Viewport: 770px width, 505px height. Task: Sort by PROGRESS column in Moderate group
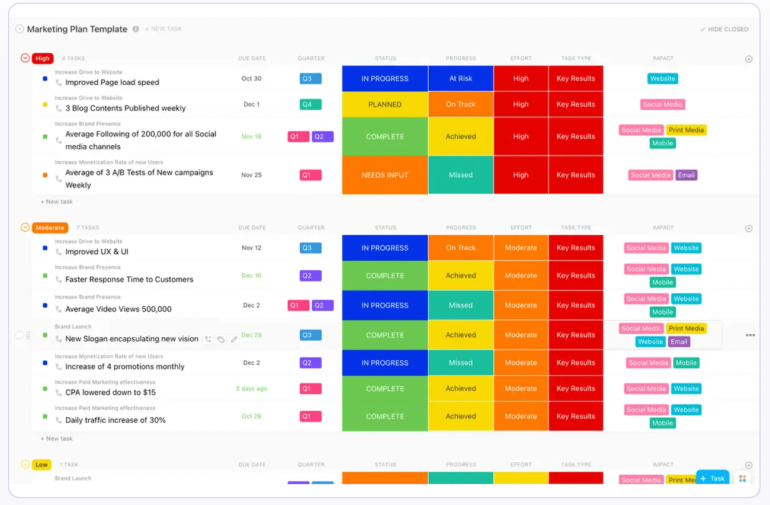461,228
